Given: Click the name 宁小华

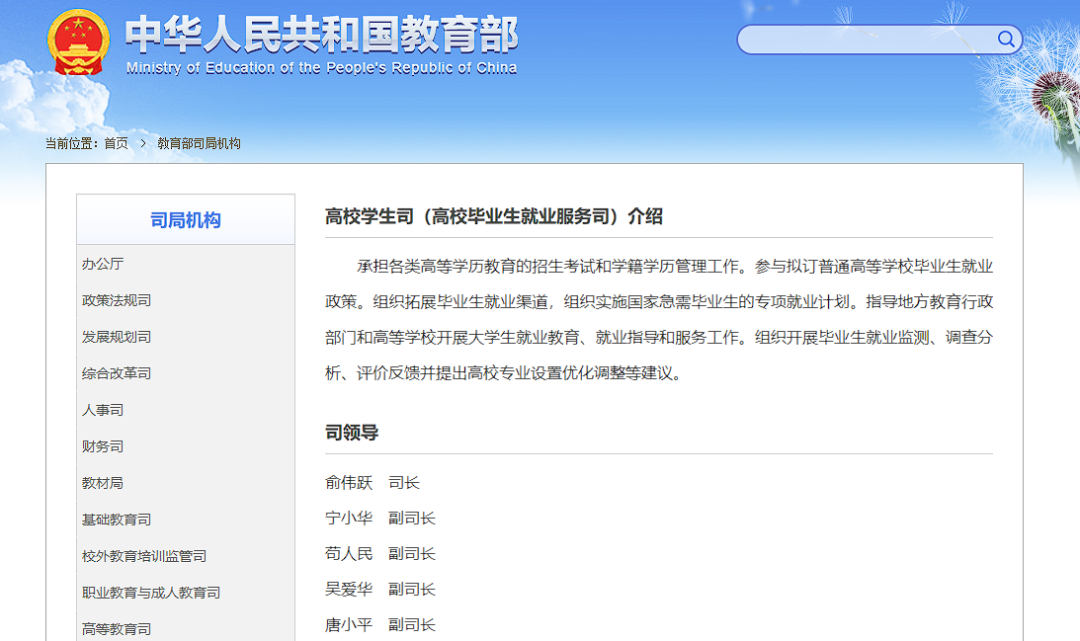Looking at the screenshot, I should (349, 518).
